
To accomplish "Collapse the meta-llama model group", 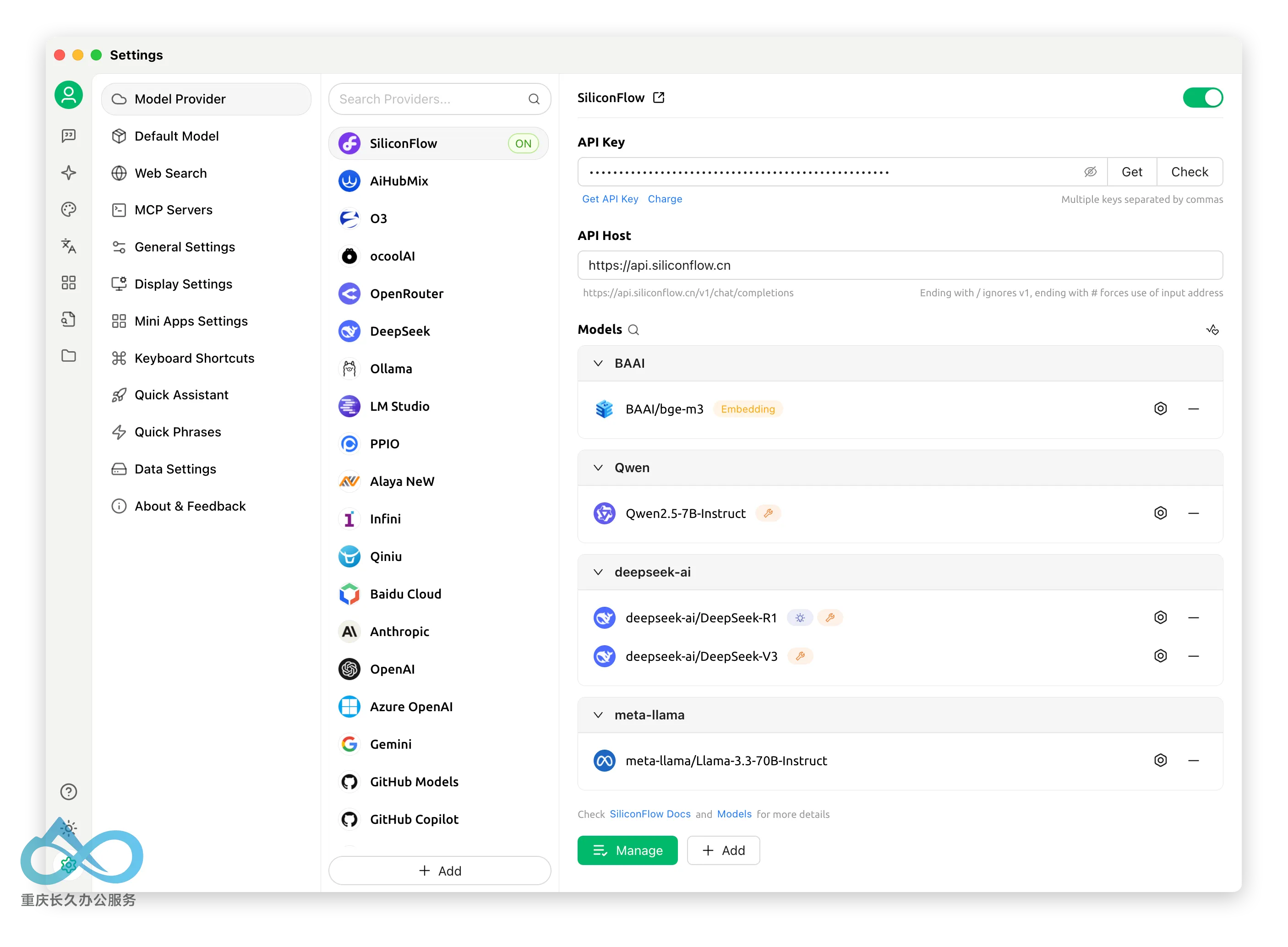I will (x=598, y=715).
